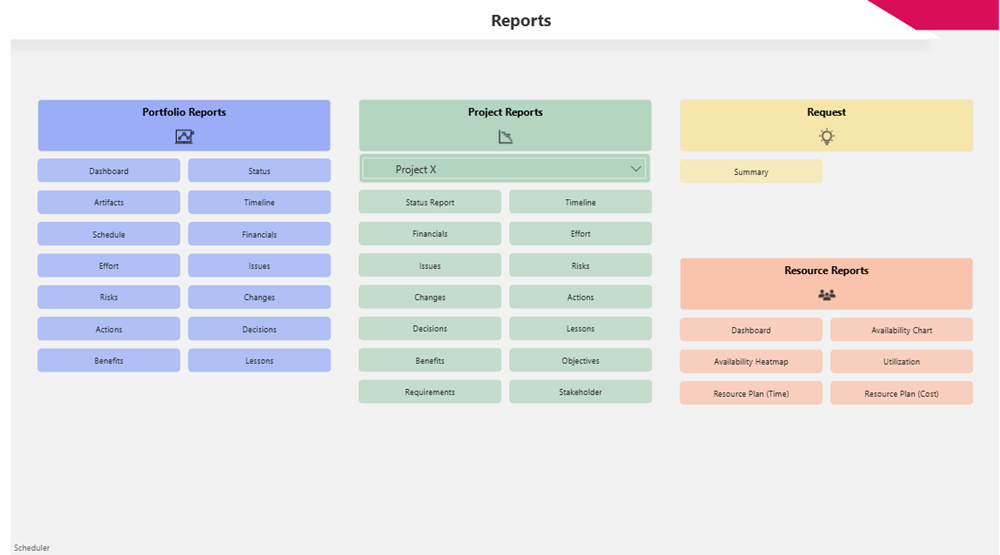Click the Portfolio Reports chart icon
Screen dimensions: 1000x555
click(184, 137)
